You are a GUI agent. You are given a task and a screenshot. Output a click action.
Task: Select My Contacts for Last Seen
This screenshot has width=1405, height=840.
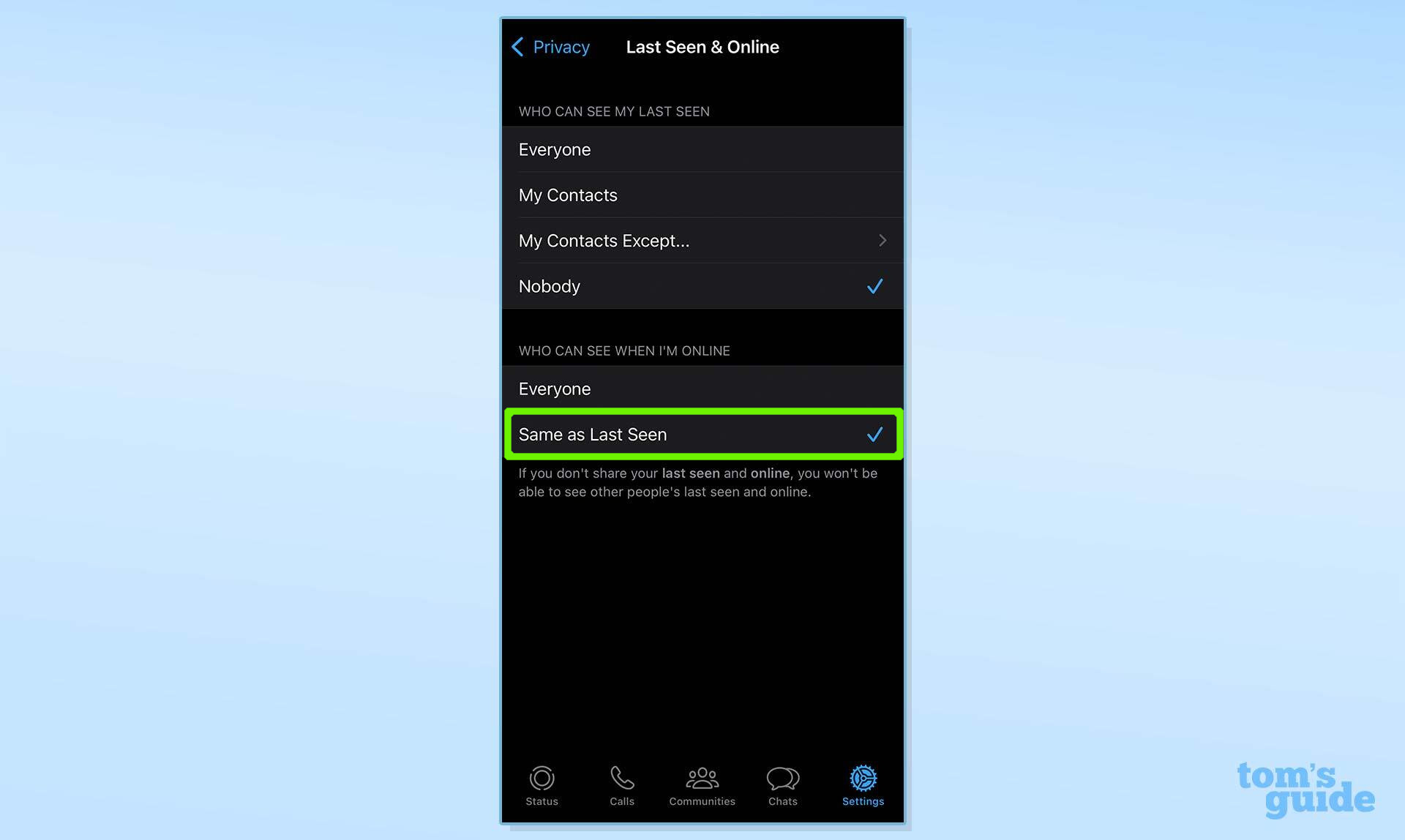coord(702,195)
